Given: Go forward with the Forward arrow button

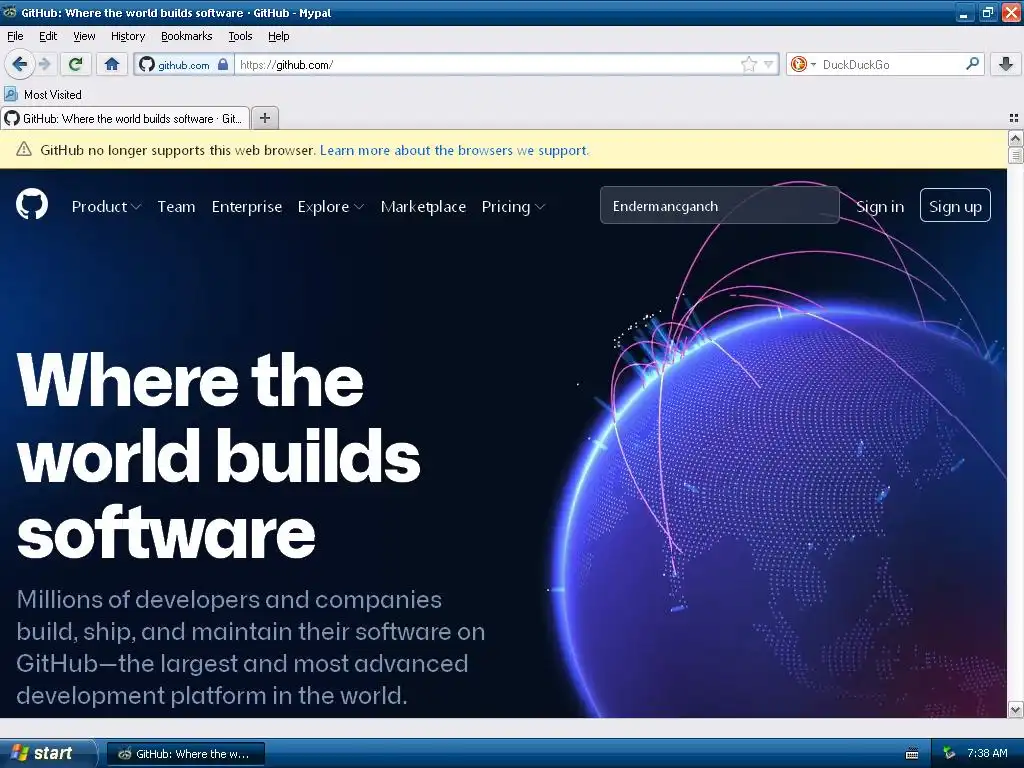Looking at the screenshot, I should (44, 64).
